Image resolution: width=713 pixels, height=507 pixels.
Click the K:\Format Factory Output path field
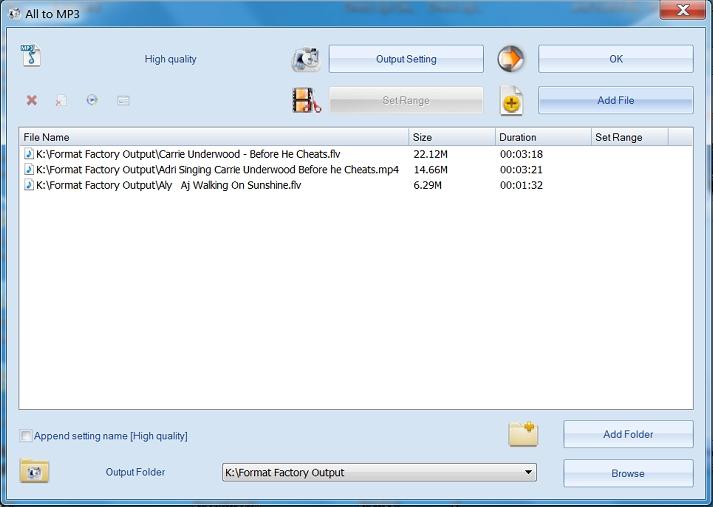click(379, 472)
